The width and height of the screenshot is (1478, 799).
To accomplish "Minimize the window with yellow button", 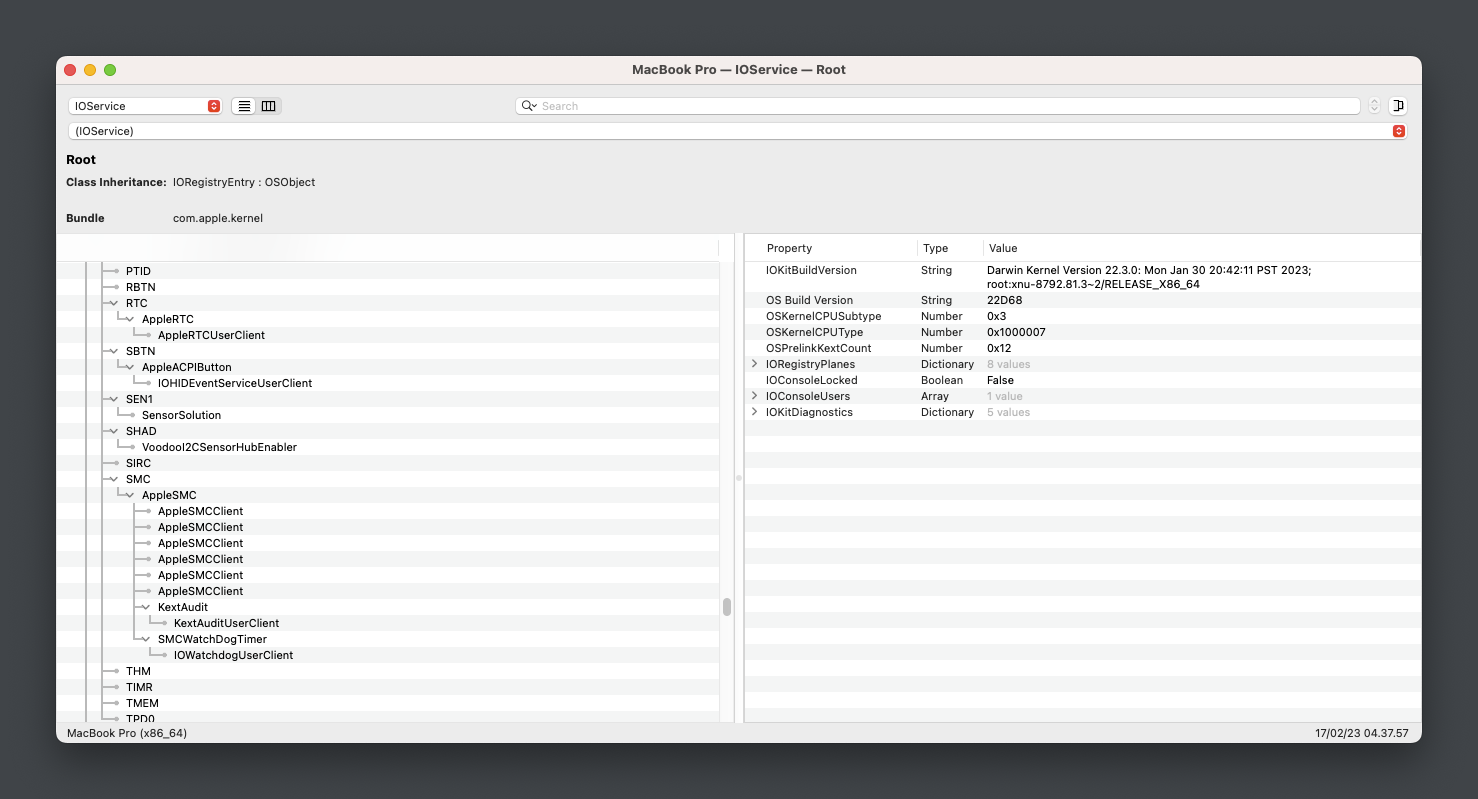I will tap(90, 70).
